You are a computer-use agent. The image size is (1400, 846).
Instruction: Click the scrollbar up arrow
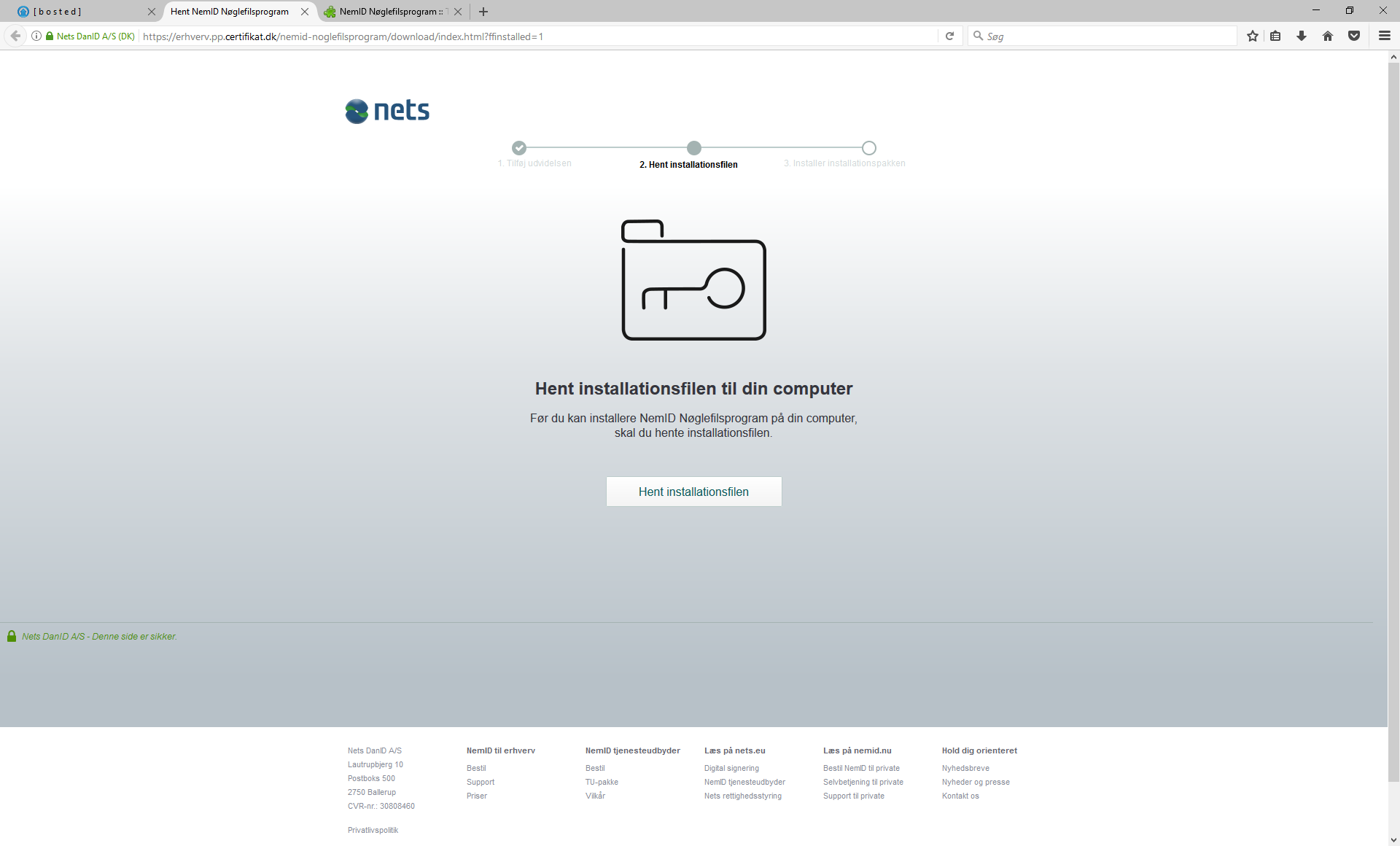[1393, 56]
